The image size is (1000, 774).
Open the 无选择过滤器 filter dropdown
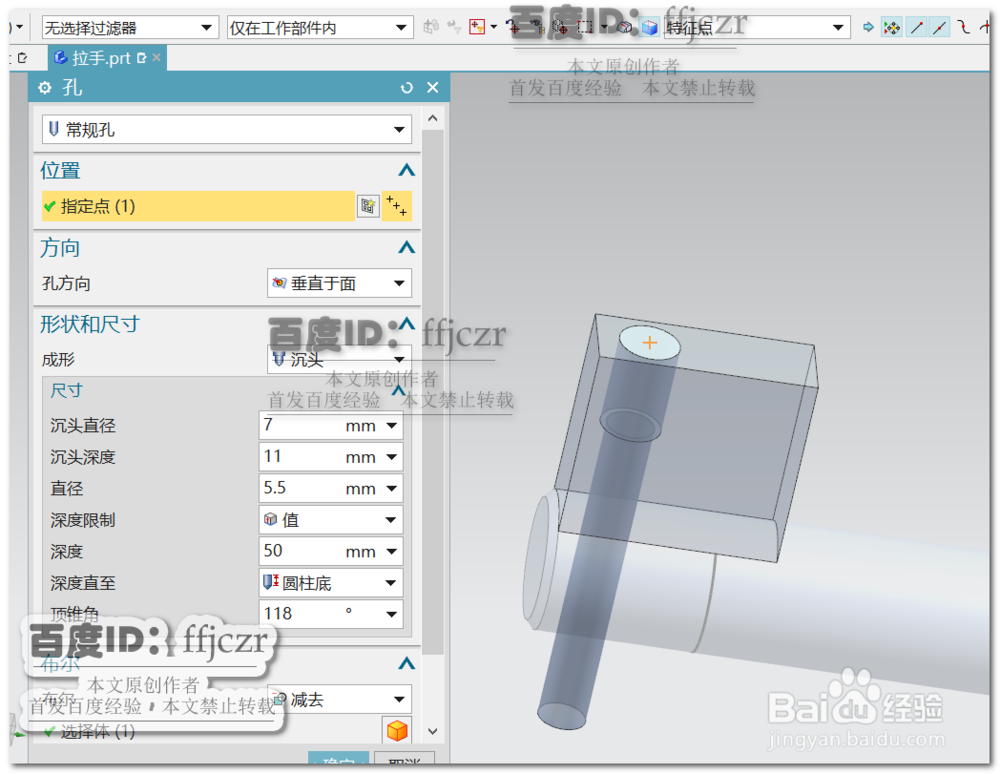tap(128, 27)
